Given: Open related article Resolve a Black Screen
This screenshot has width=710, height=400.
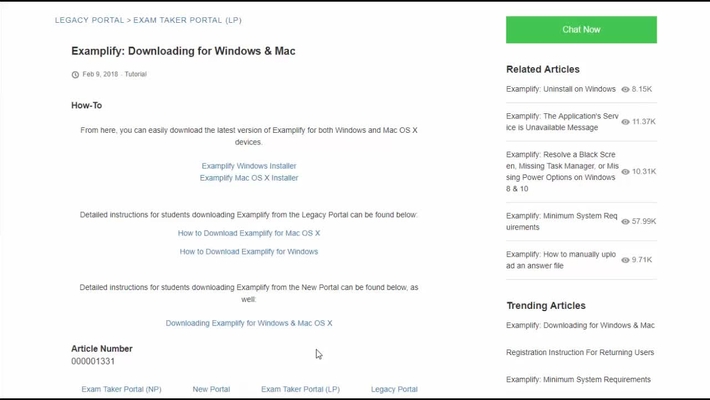Looking at the screenshot, I should pyautogui.click(x=562, y=172).
